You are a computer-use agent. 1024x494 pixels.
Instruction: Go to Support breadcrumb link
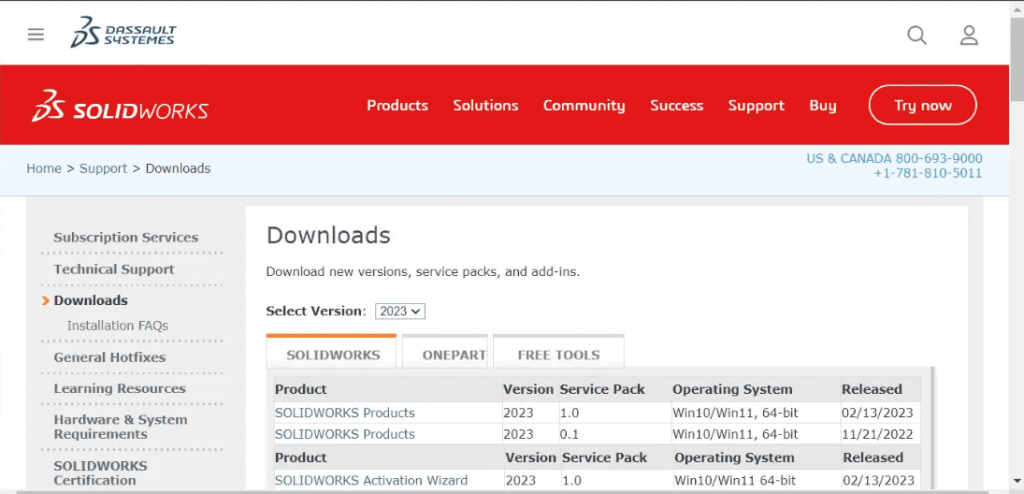coord(103,169)
